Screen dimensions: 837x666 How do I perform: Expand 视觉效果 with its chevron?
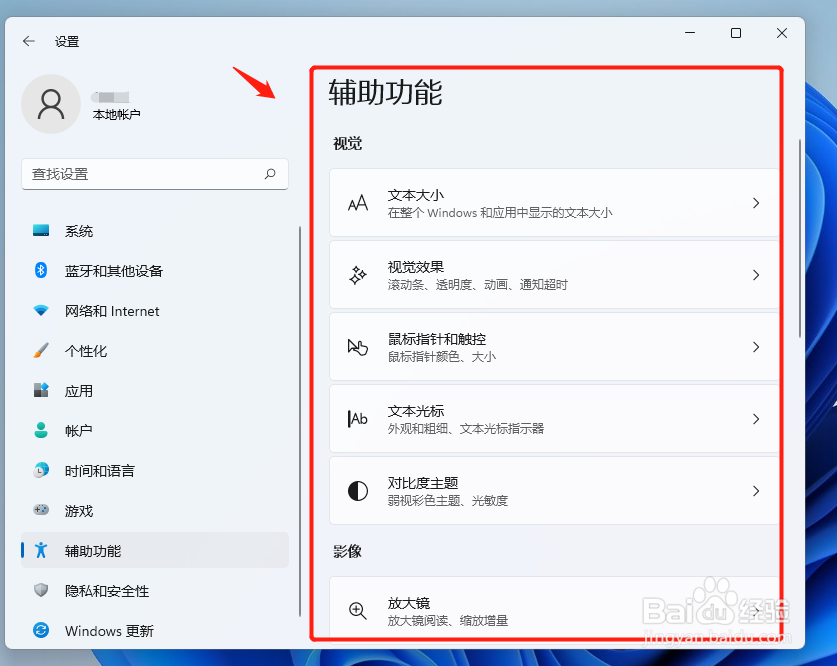click(x=756, y=275)
